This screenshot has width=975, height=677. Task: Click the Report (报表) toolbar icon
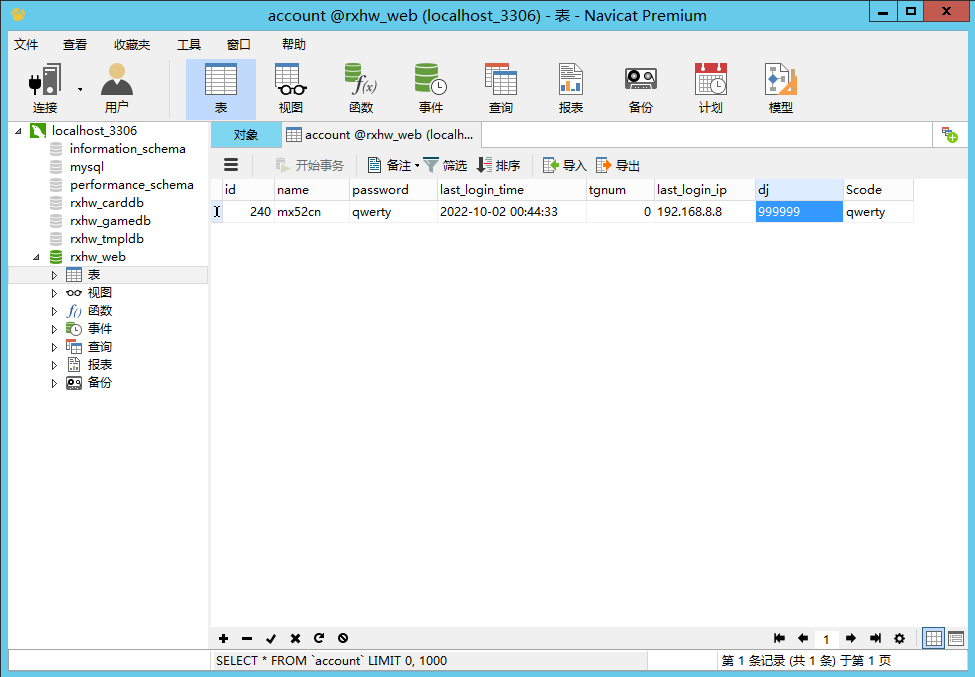click(x=570, y=88)
